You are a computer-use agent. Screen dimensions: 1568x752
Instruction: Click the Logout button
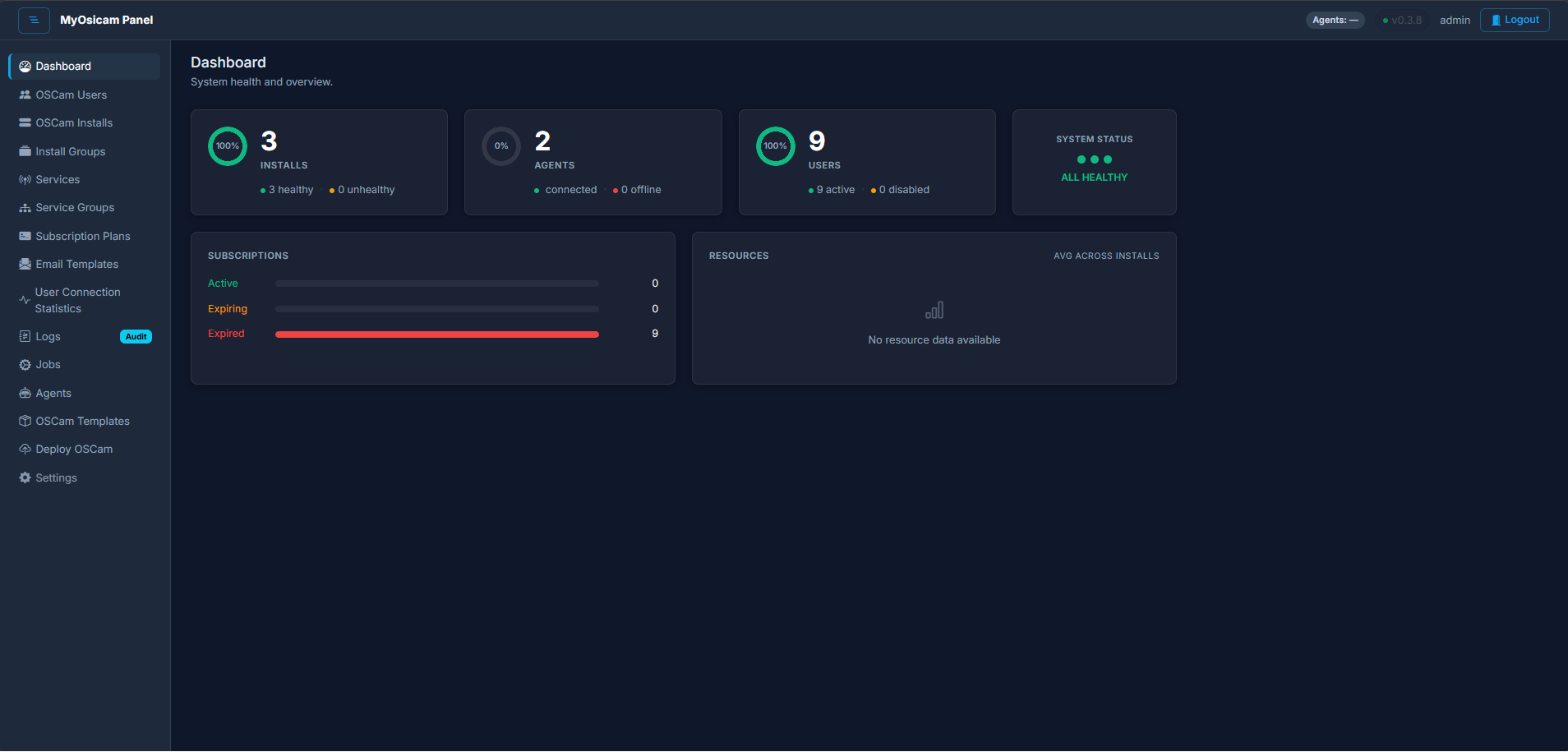coord(1515,20)
